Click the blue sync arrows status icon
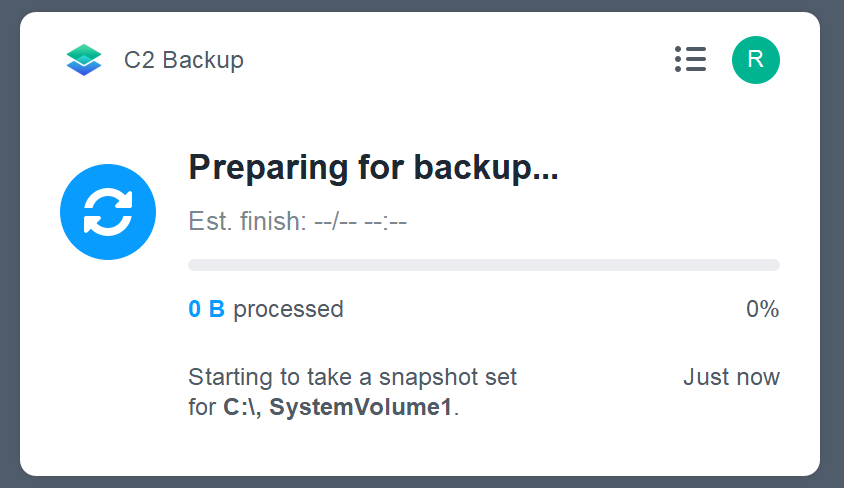844x488 pixels. point(108,212)
